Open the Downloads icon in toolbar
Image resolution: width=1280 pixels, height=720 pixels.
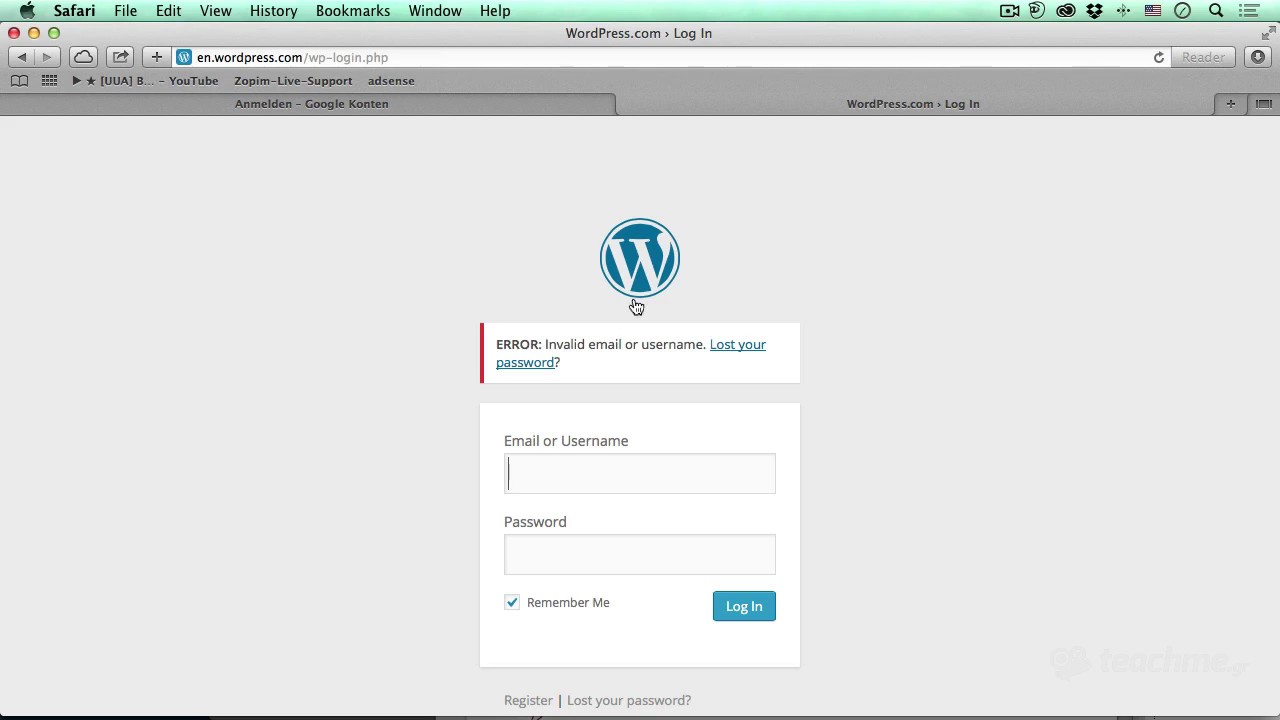1258,57
